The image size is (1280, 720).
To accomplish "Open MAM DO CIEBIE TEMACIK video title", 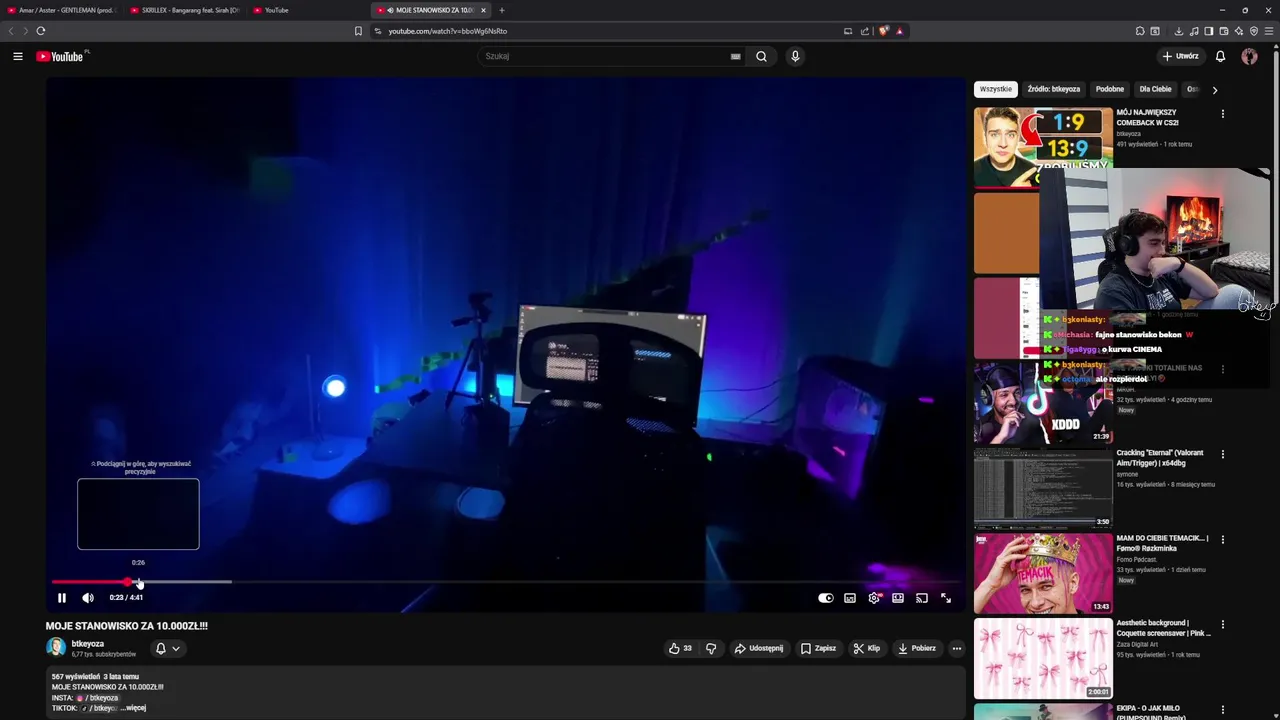I will click(x=1163, y=543).
